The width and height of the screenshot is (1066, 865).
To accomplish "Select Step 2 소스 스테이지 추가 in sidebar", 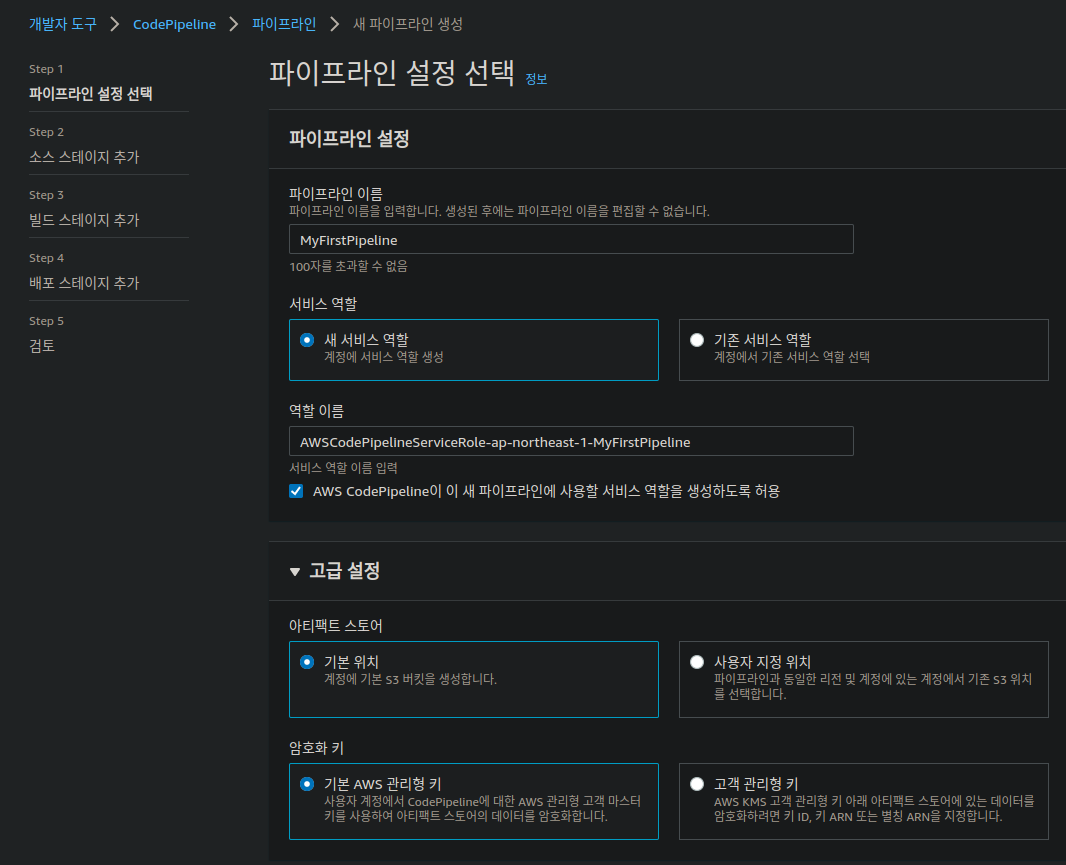I will pos(84,157).
